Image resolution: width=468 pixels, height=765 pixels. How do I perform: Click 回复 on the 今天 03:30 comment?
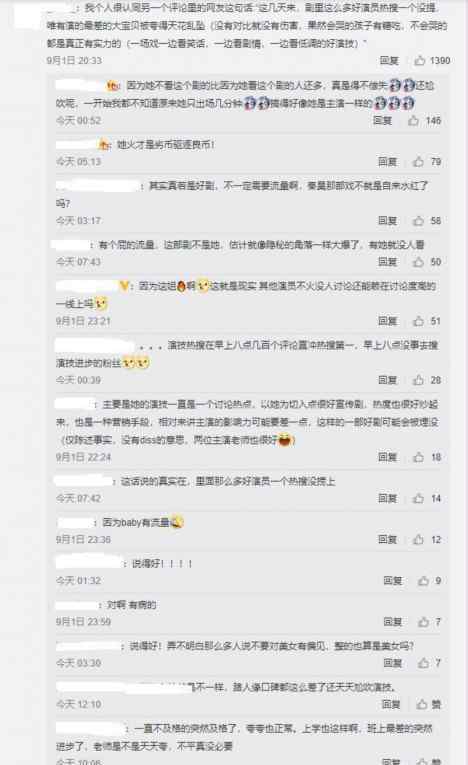click(392, 663)
